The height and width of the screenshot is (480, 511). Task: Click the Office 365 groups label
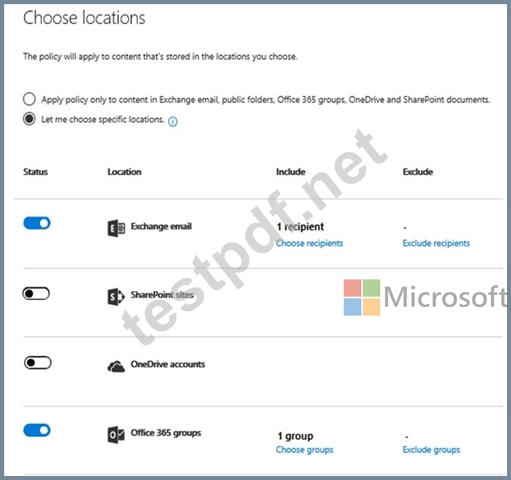tap(166, 433)
